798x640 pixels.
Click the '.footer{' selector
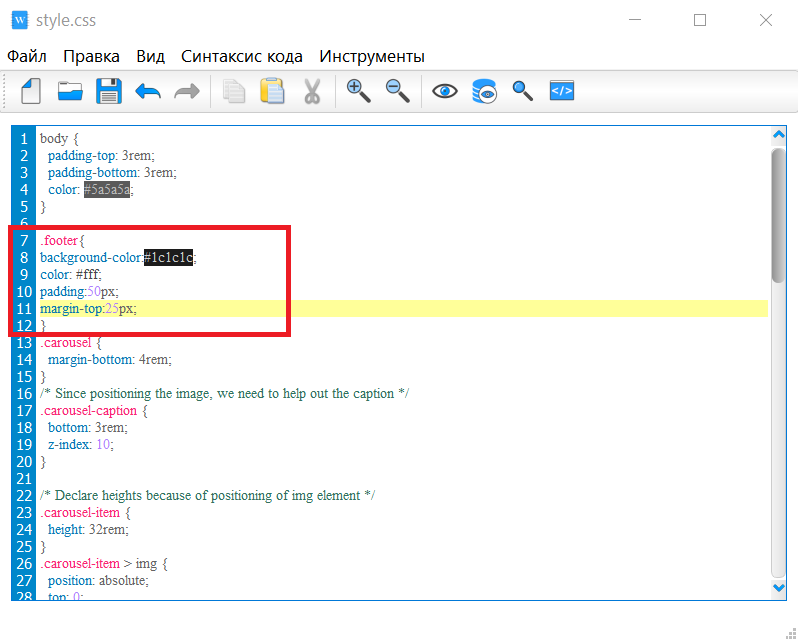(x=62, y=241)
